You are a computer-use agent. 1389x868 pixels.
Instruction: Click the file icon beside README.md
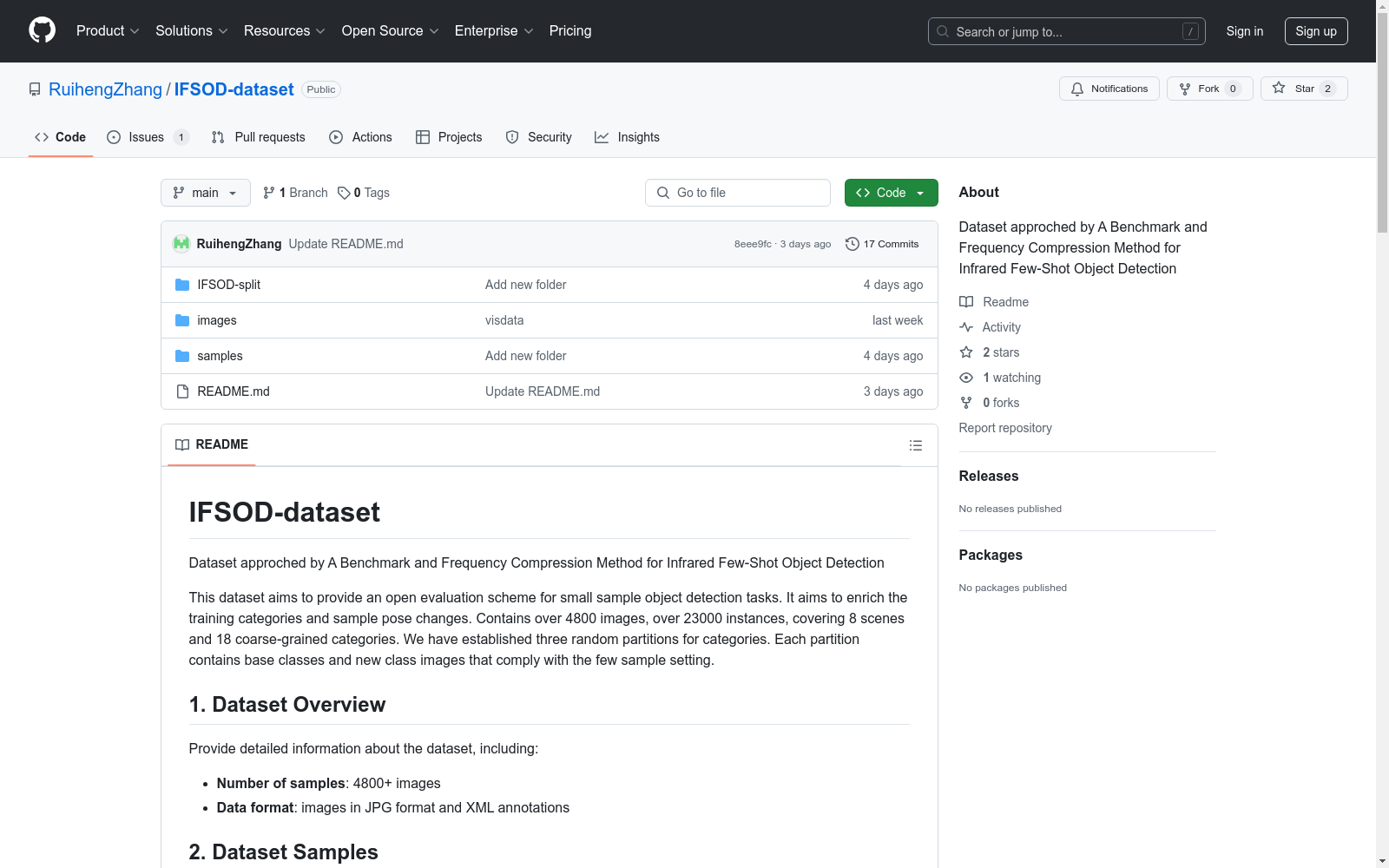[182, 391]
